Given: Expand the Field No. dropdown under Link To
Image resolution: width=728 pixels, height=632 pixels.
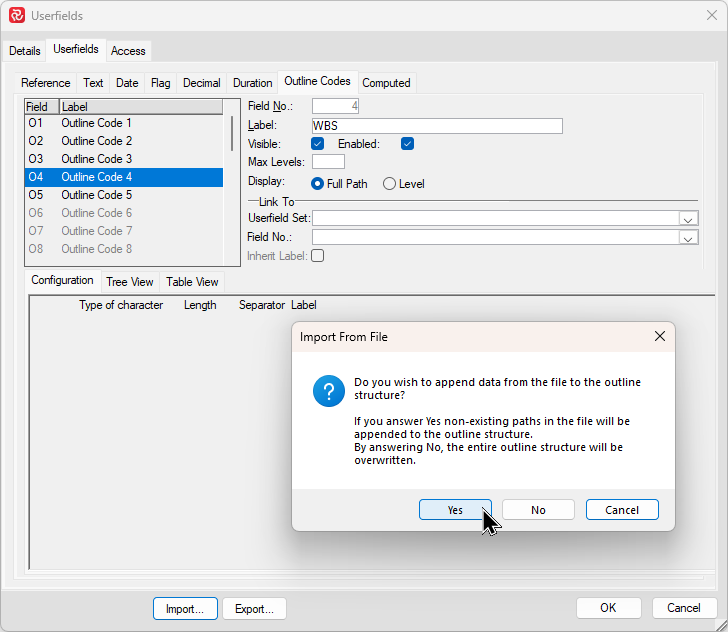Looking at the screenshot, I should (688, 238).
